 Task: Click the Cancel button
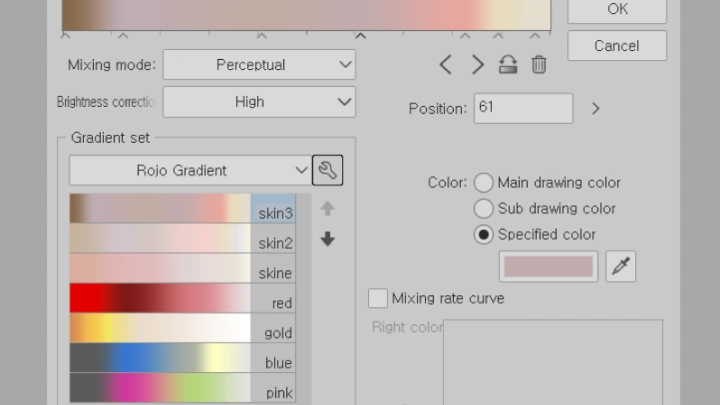617,46
